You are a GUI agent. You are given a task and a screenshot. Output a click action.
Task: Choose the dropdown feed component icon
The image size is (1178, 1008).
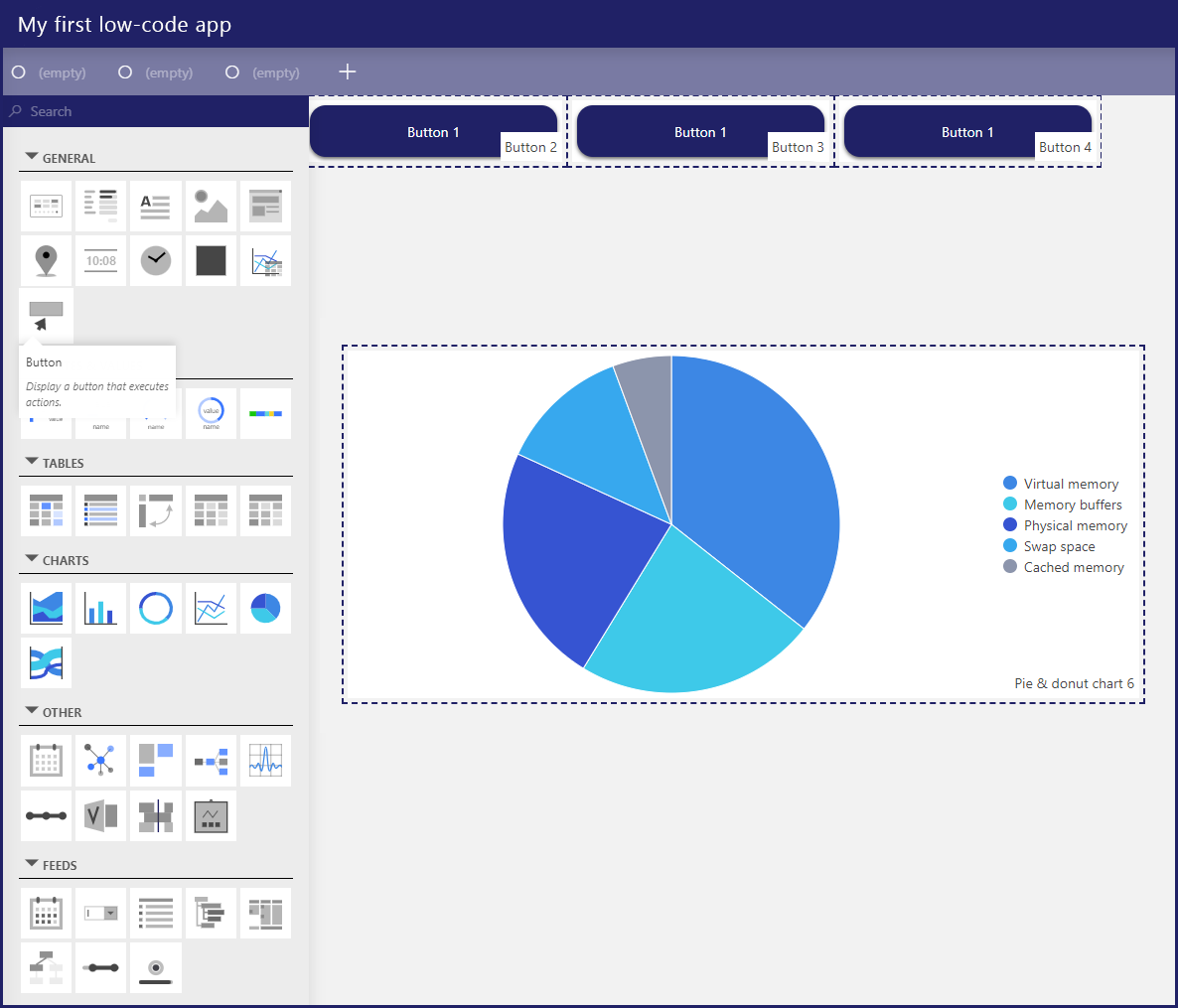click(100, 914)
